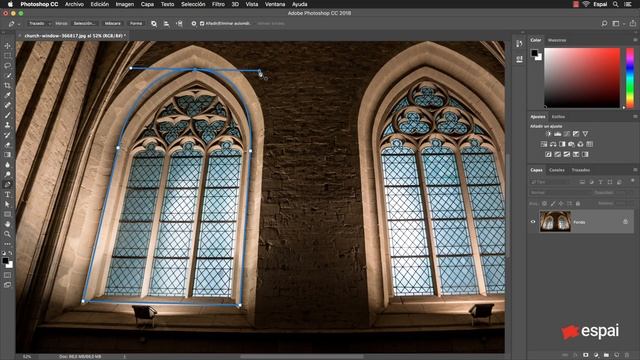640x360 pixels.
Task: Click foreground swatch in Color panel
Action: tap(534, 53)
